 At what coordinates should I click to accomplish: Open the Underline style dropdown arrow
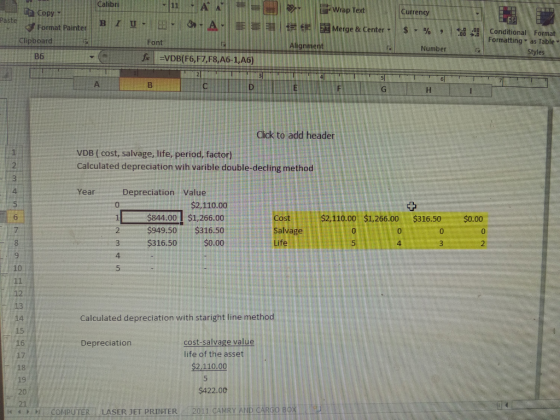144,24
